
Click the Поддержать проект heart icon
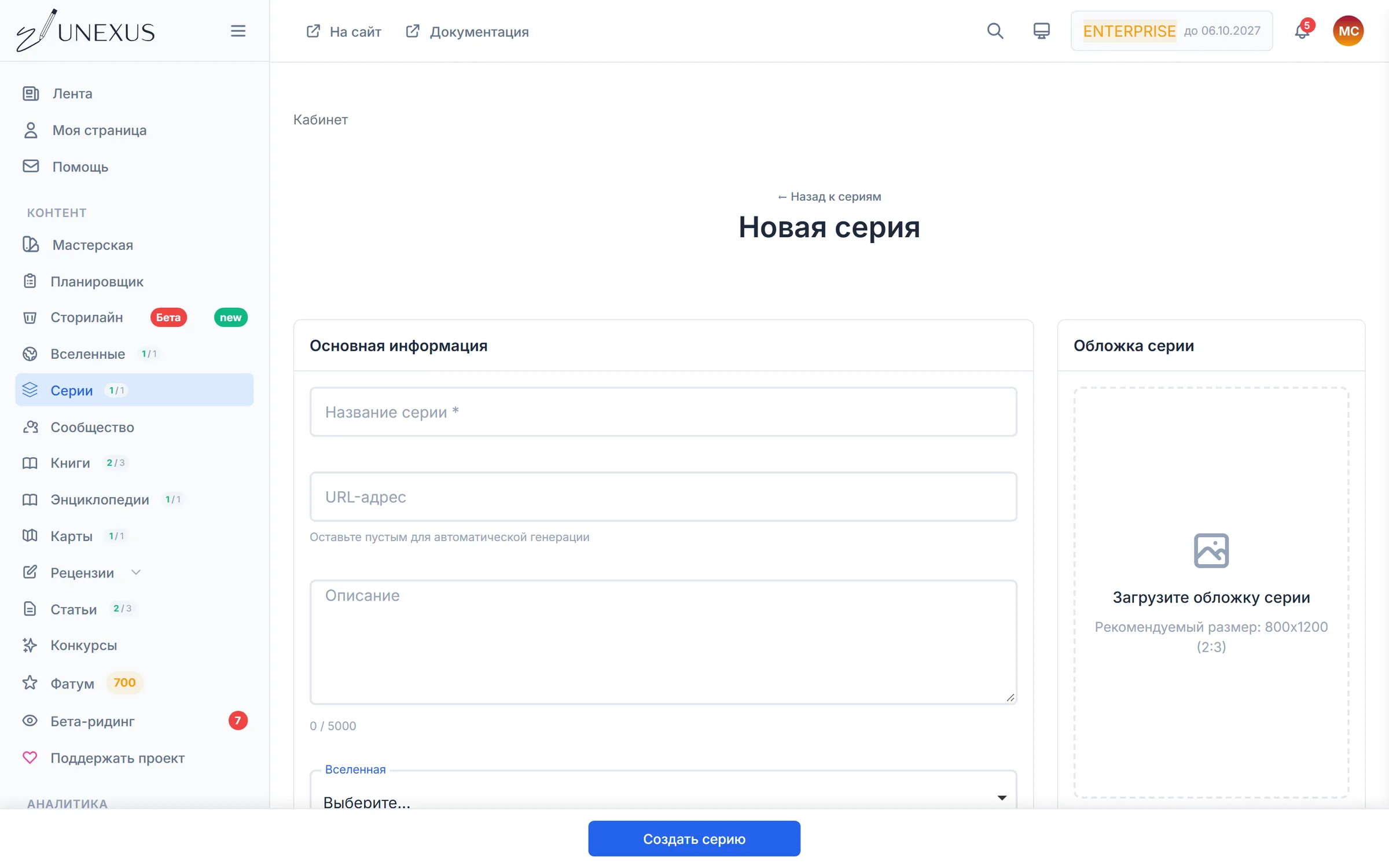[30, 757]
